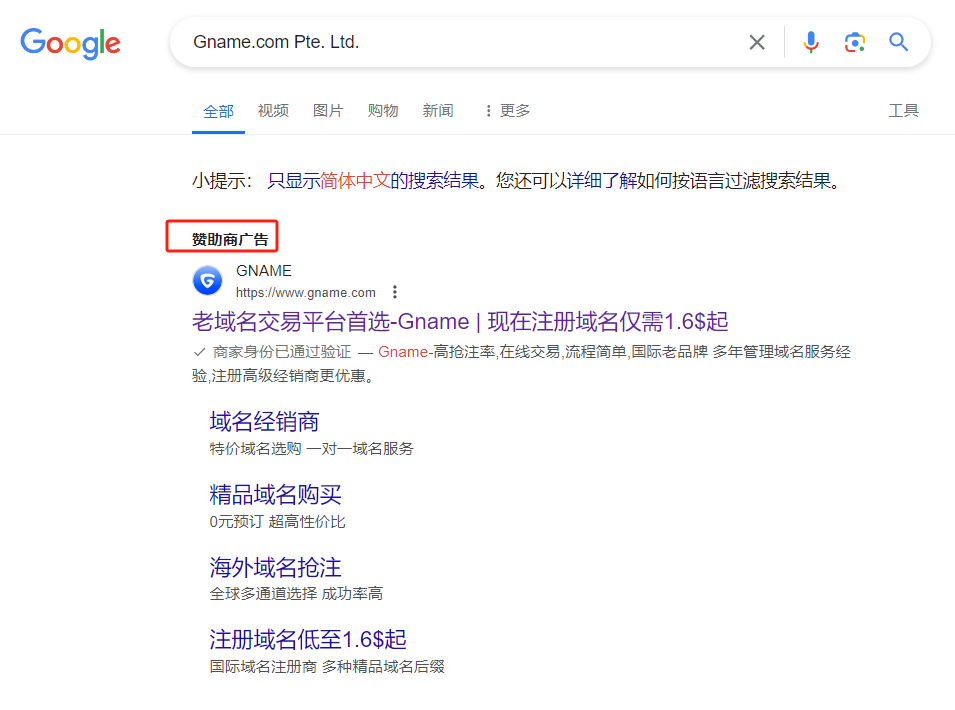The image size is (955, 710).
Task: Click 0元预订 超高性价比 text
Action: click(x=277, y=522)
